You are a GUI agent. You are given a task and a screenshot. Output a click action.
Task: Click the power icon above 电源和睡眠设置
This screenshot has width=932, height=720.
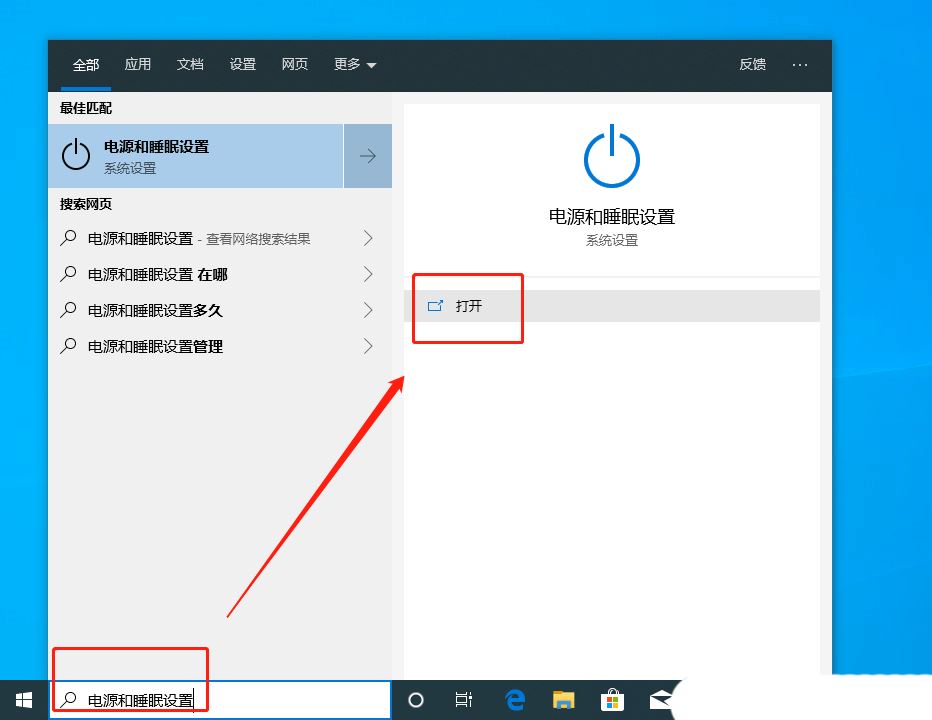pos(611,155)
